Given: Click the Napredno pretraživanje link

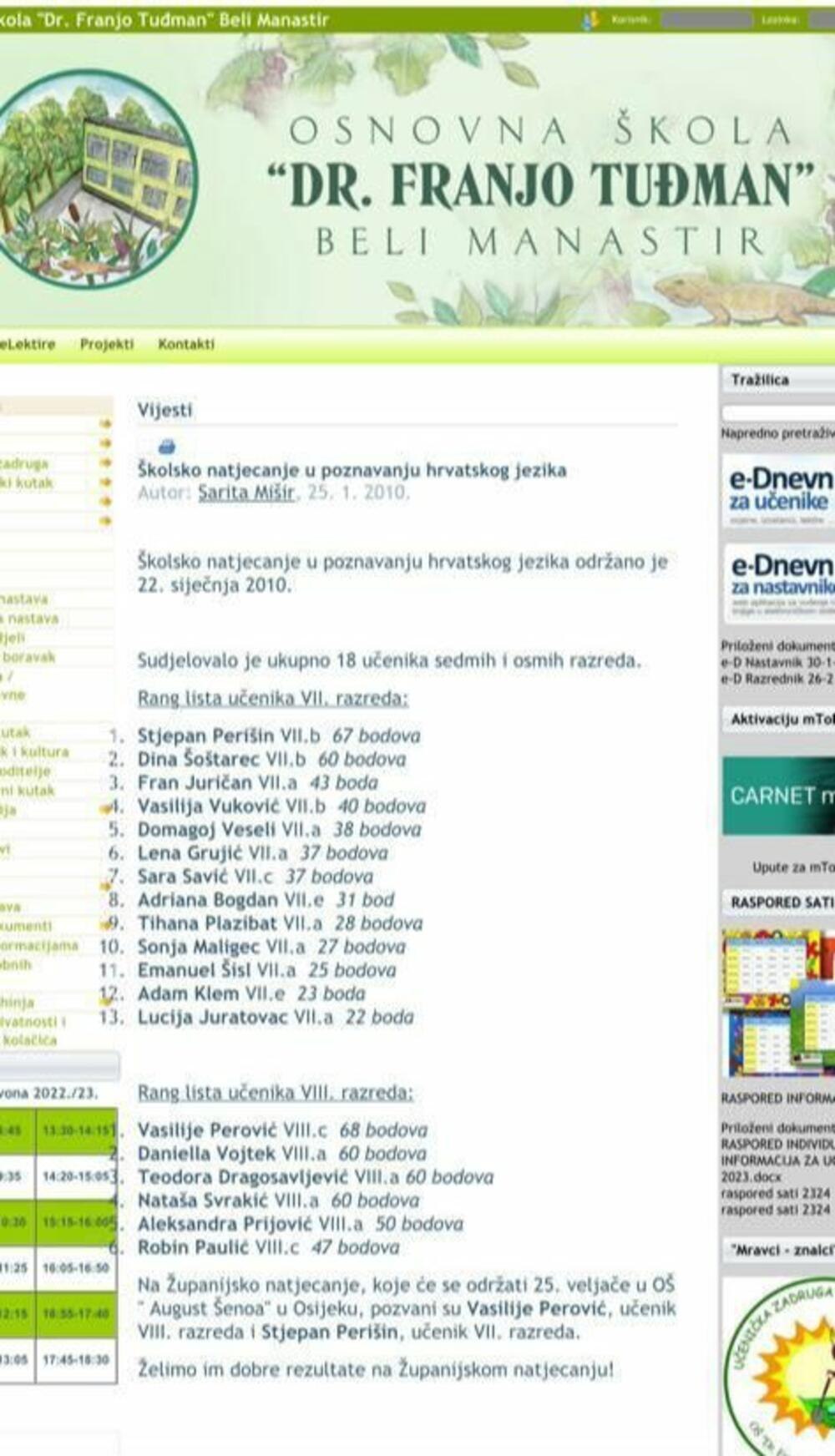Looking at the screenshot, I should (778, 433).
